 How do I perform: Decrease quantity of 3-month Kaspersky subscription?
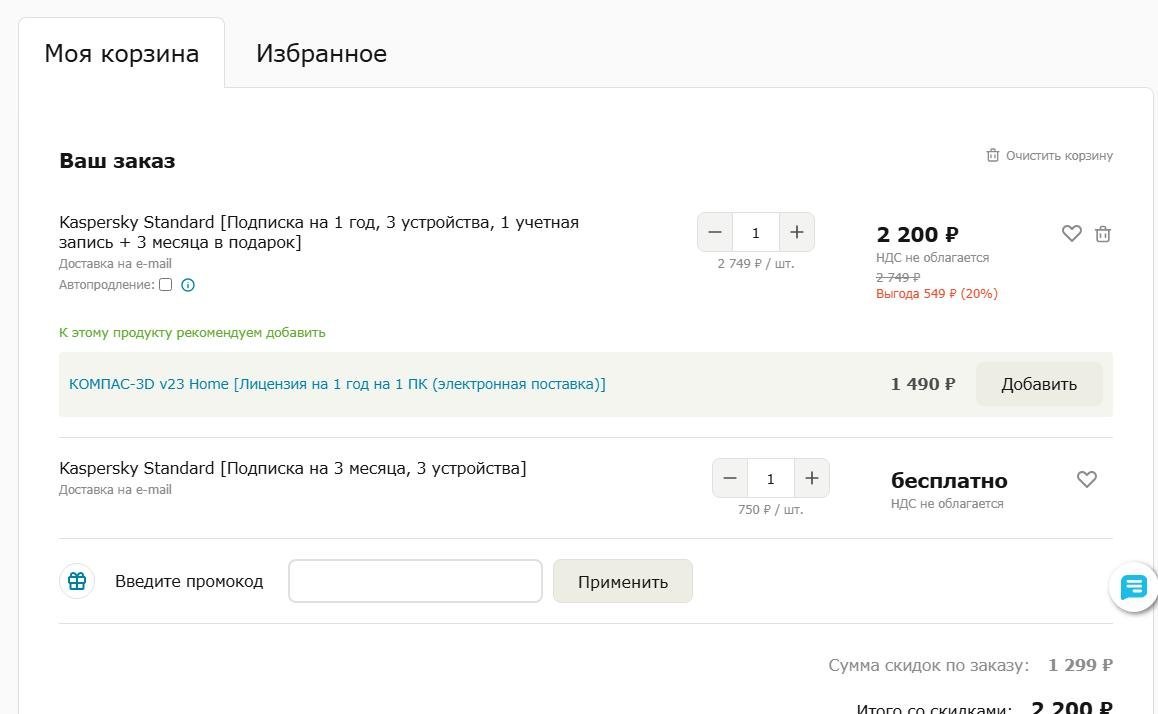[730, 478]
